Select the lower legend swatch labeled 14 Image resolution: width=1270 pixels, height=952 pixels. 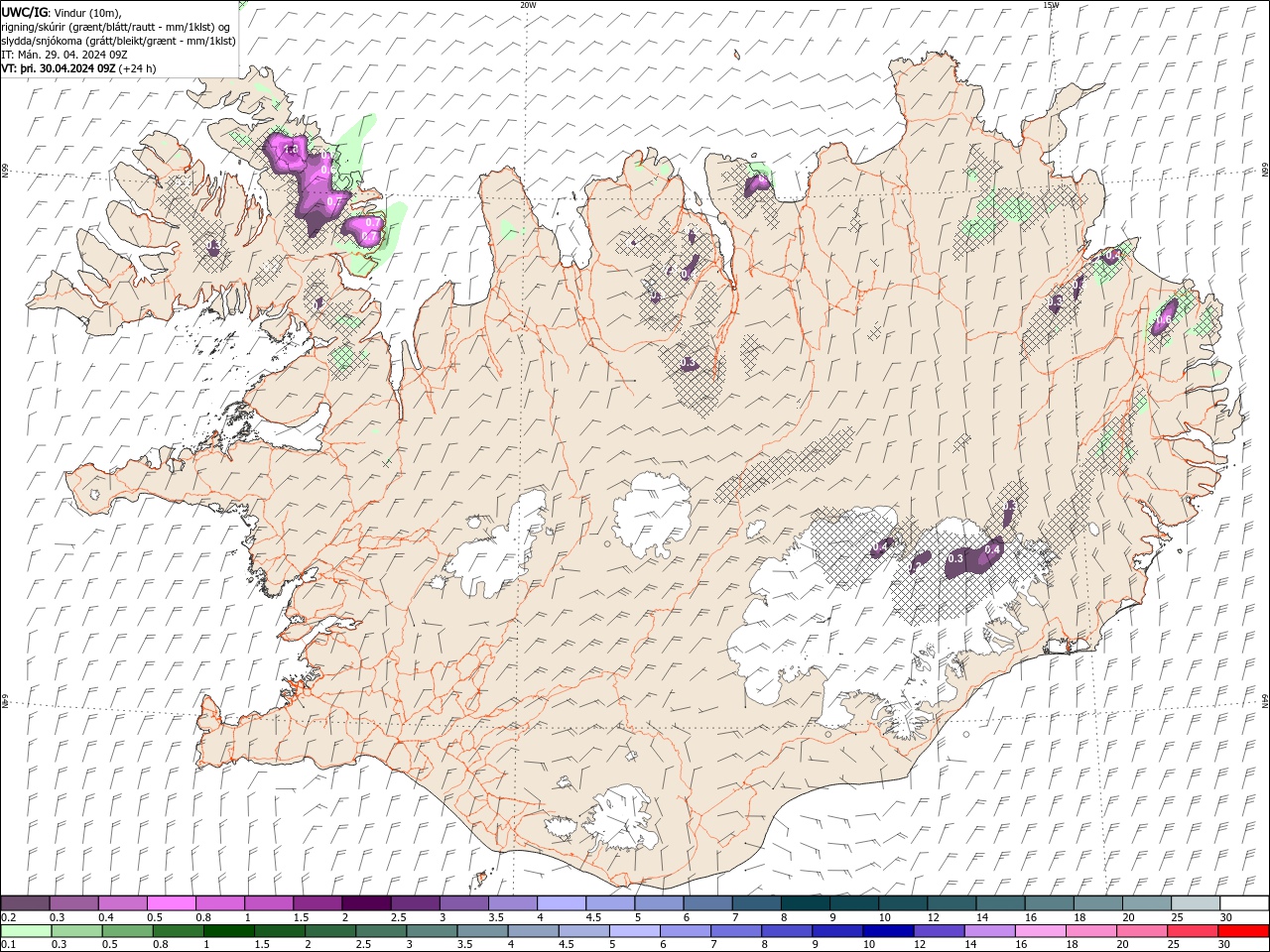point(988,931)
